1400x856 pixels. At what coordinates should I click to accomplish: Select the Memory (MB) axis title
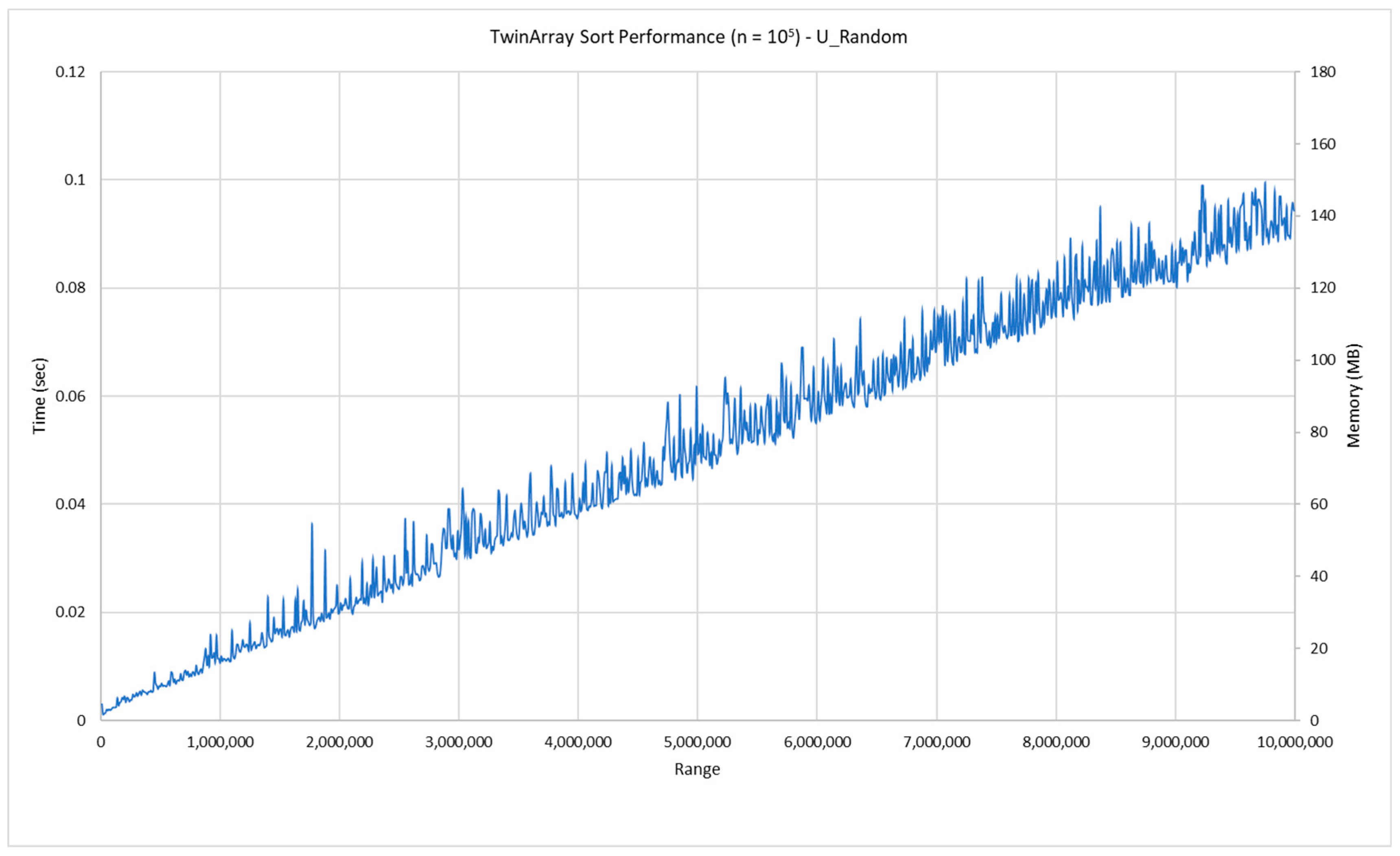[1354, 396]
